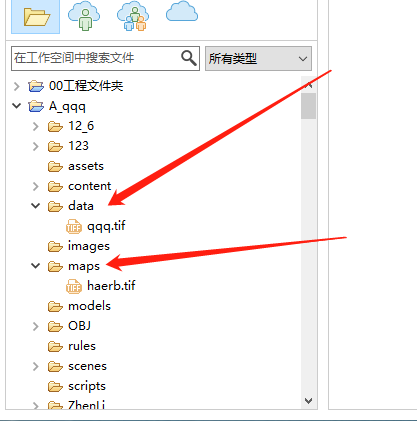Select the rules folder name

coord(82,346)
